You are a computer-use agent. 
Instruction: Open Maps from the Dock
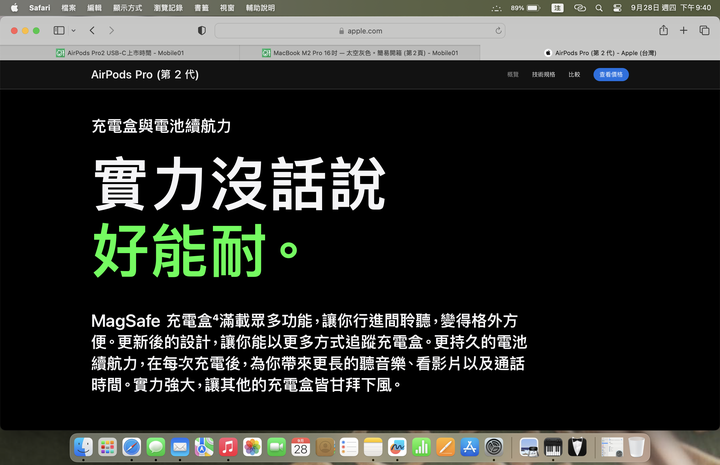[204, 447]
